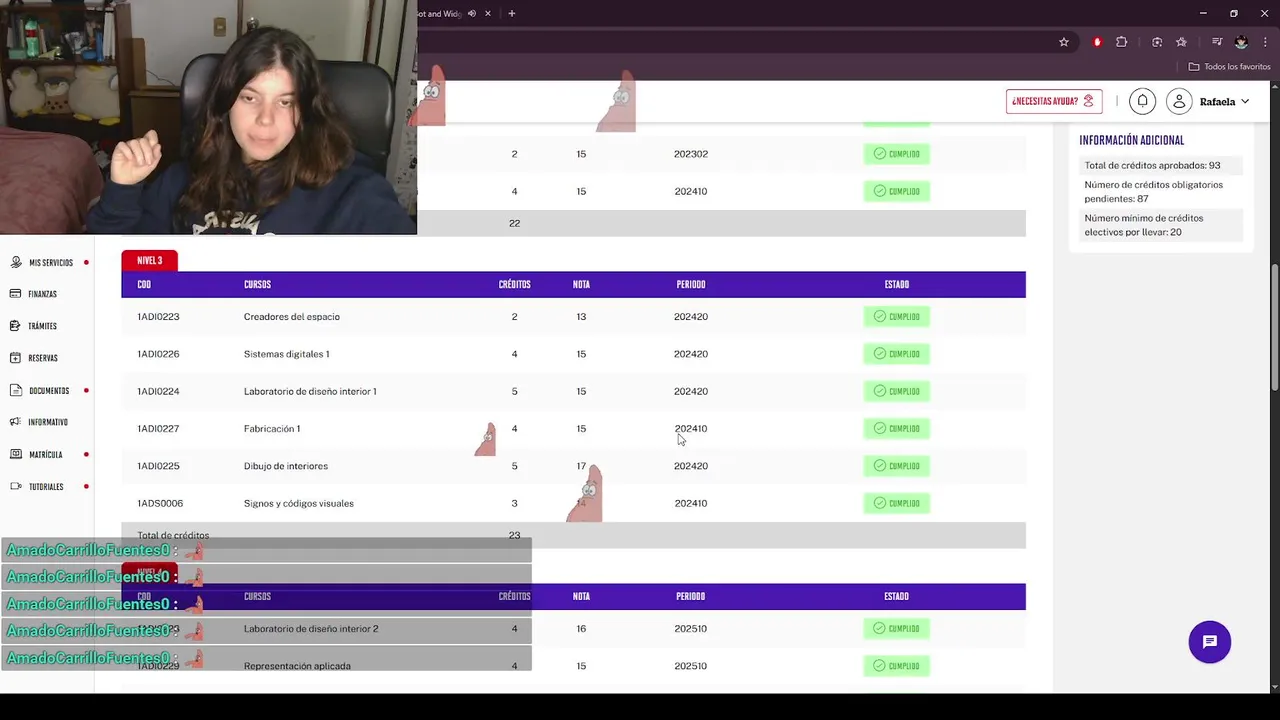Open the browser extensions puzzle icon

pos(1121,42)
